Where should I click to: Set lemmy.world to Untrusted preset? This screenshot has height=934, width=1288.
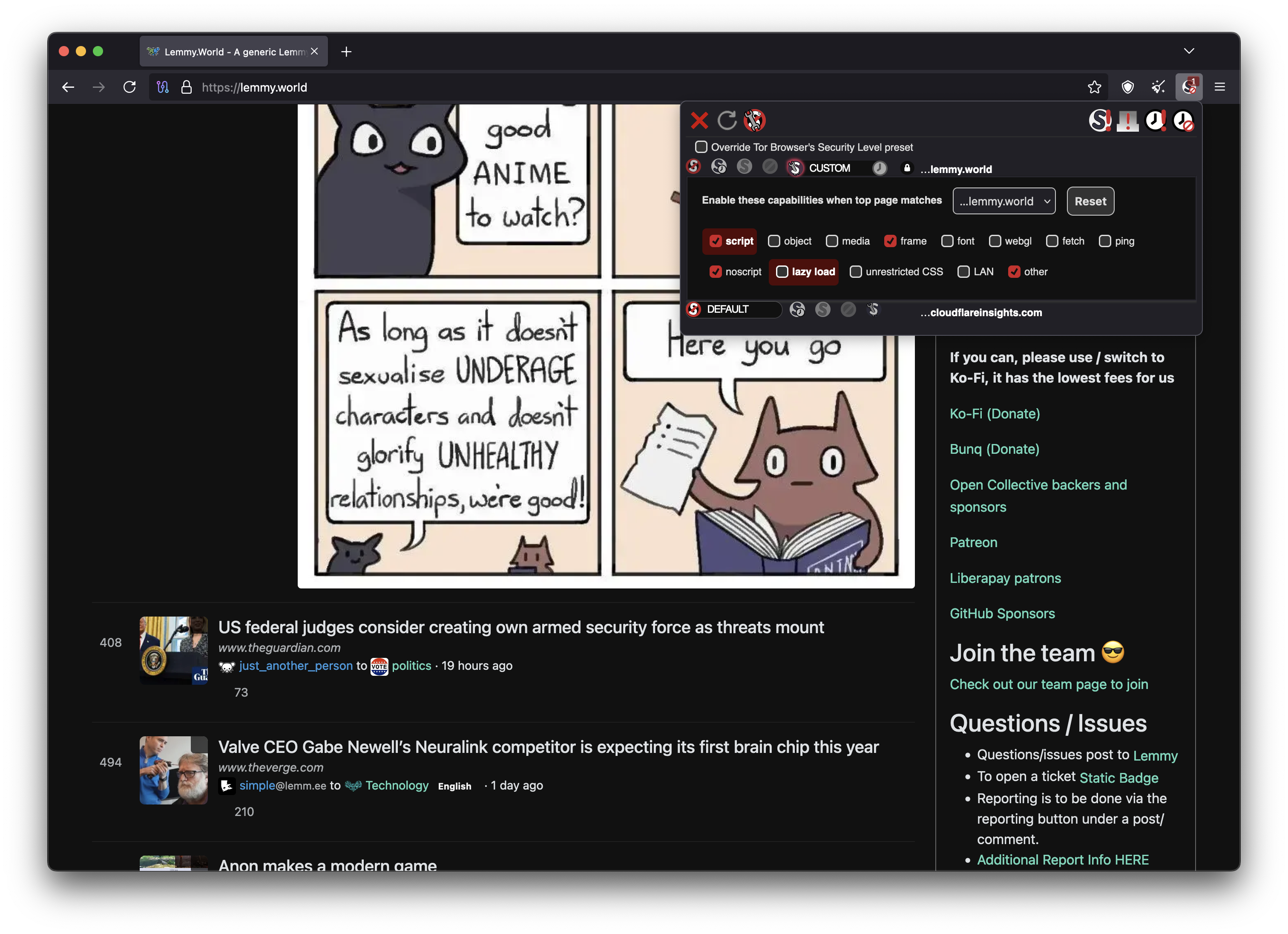770,167
